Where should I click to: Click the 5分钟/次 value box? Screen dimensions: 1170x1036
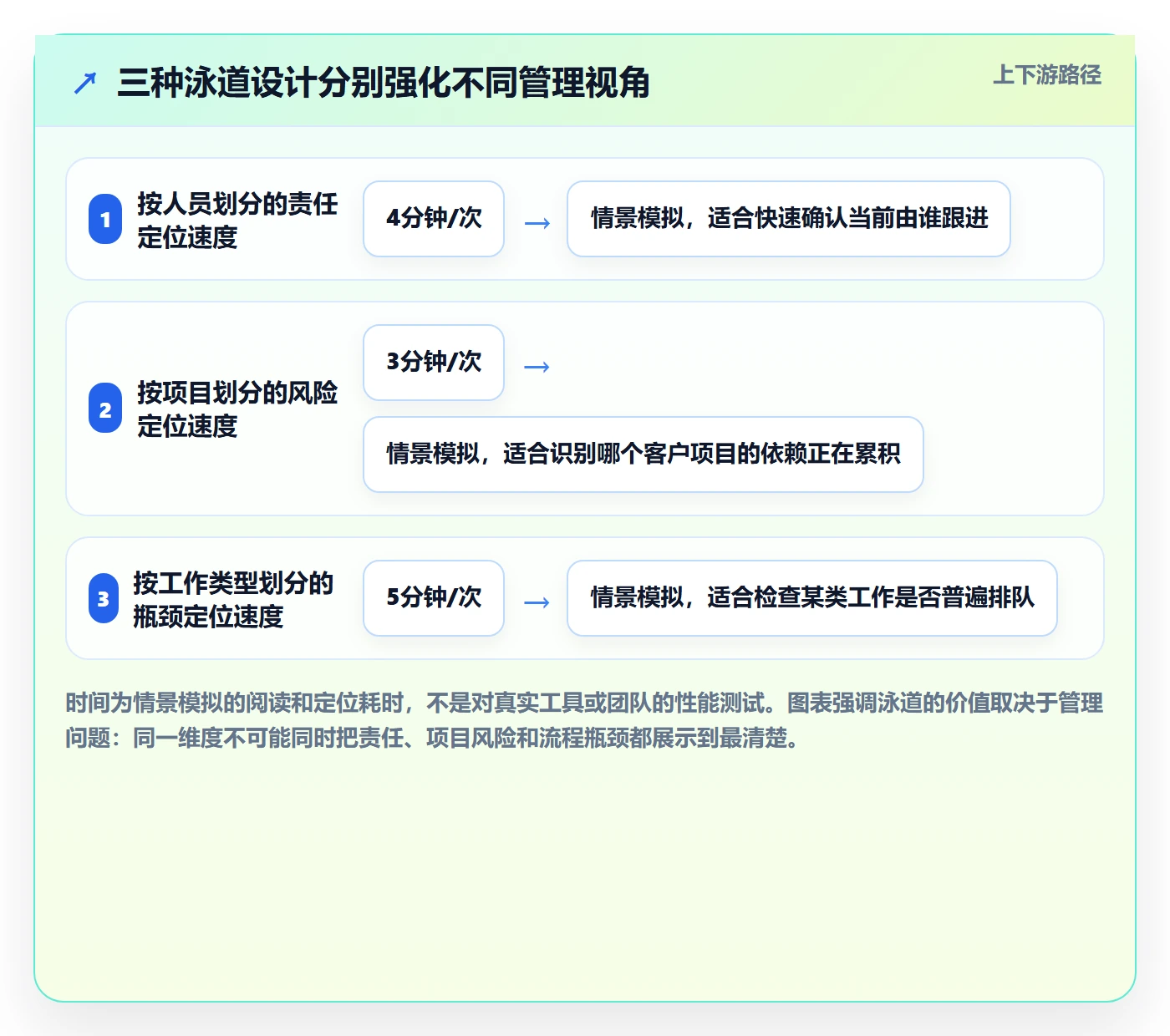click(x=434, y=598)
